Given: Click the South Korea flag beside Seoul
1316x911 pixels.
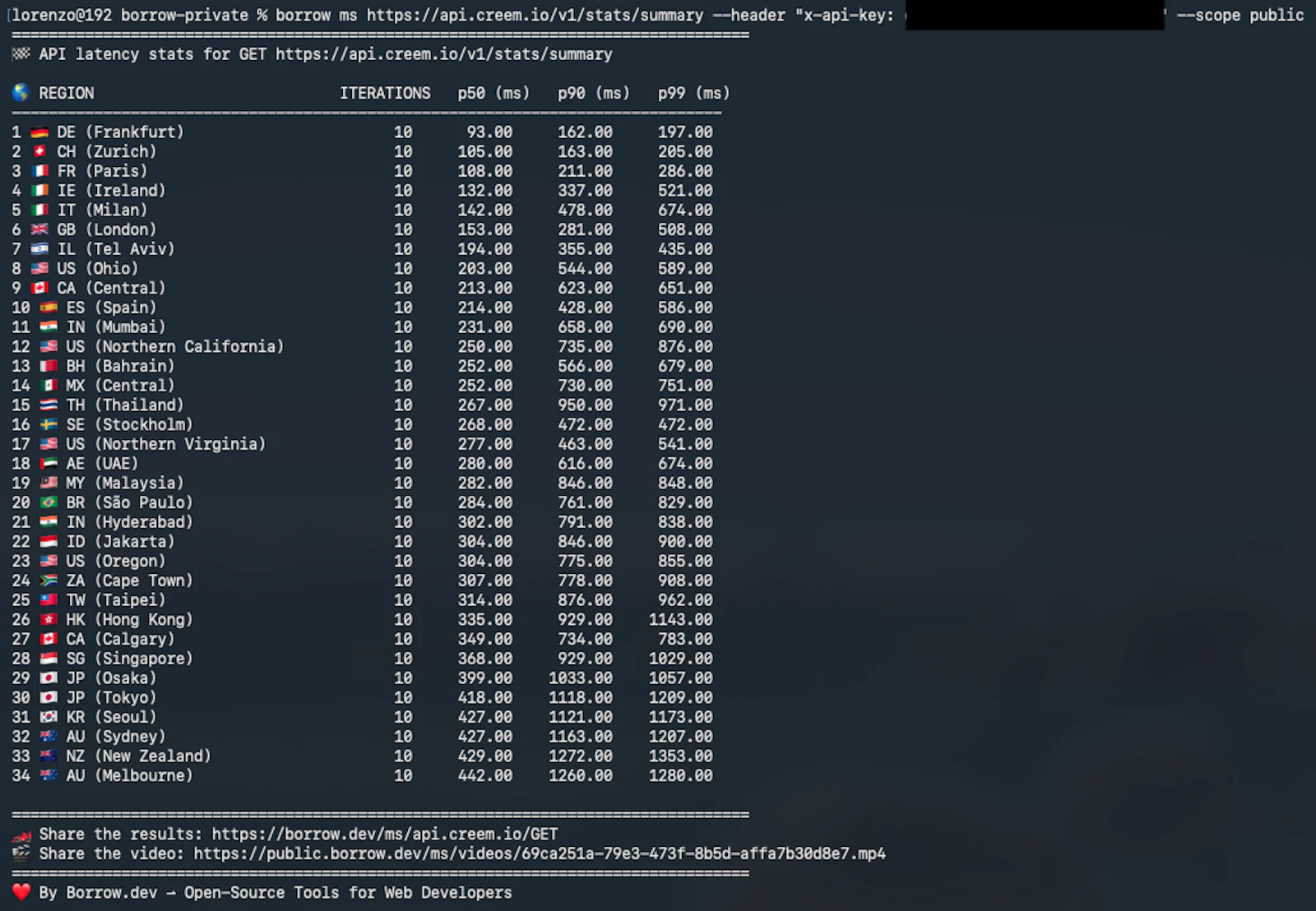Looking at the screenshot, I should click(49, 717).
